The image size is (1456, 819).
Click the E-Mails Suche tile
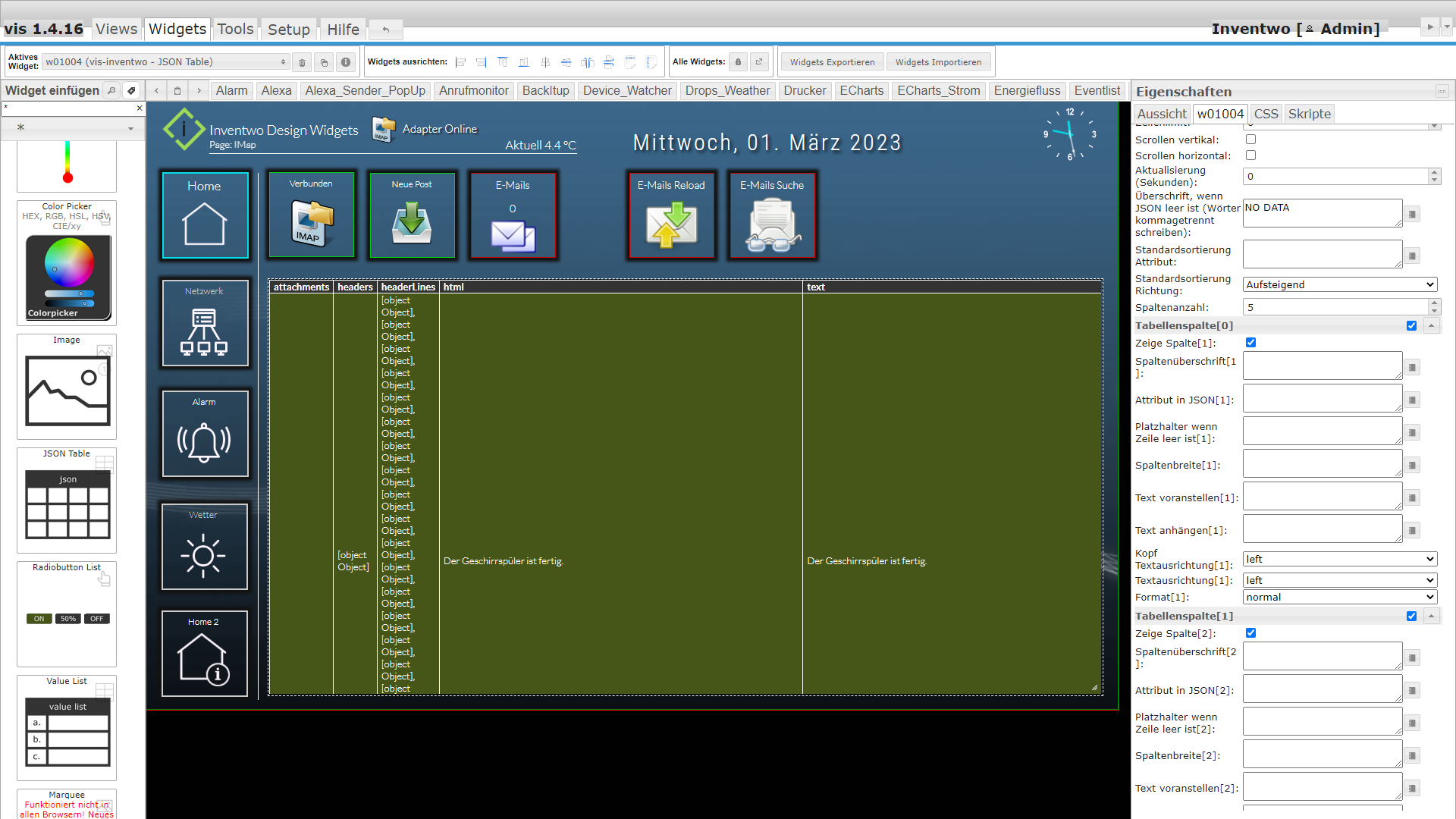(772, 215)
